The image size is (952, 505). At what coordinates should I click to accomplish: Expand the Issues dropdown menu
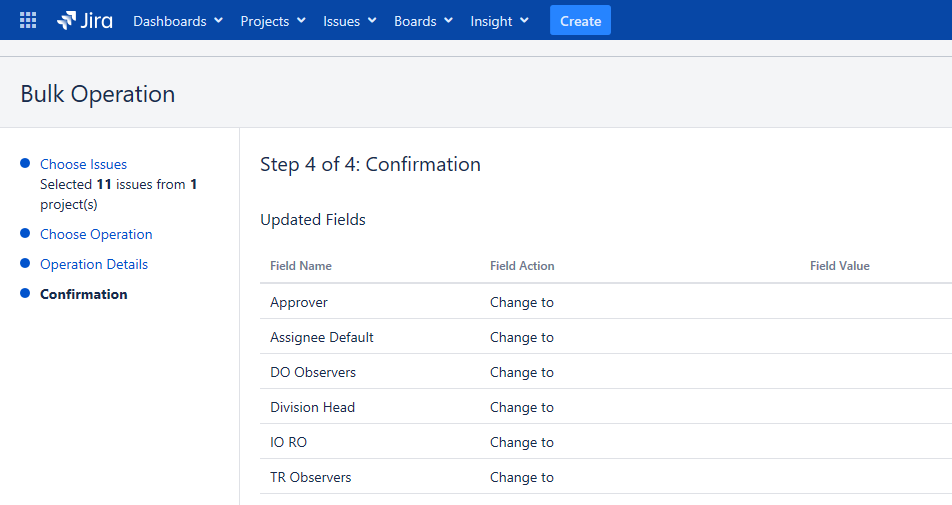pyautogui.click(x=349, y=21)
